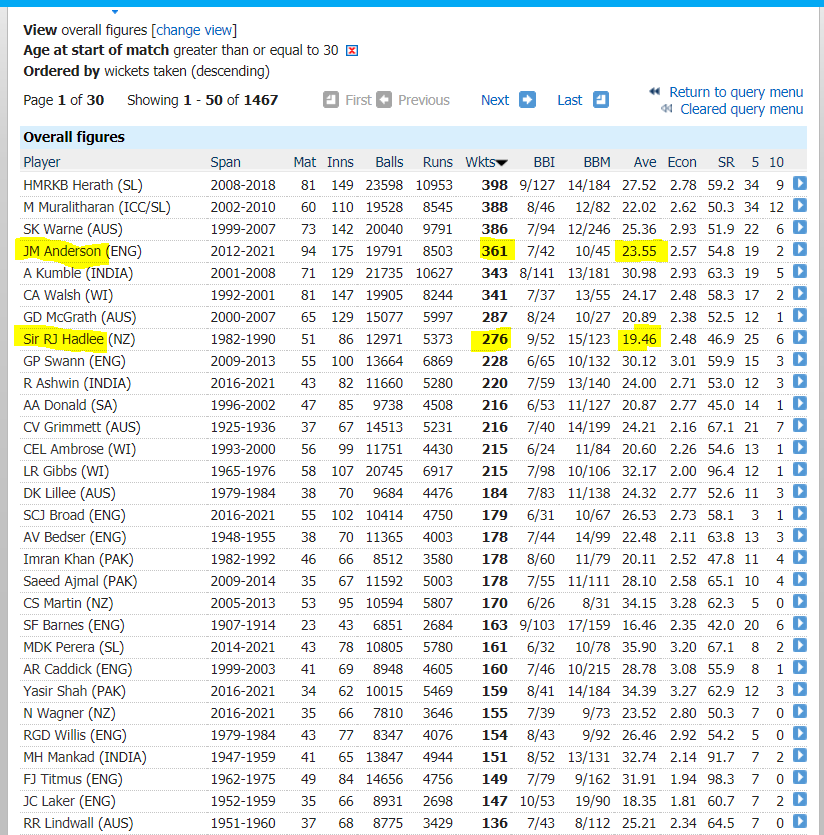Sort table by Econ column header
Screen dimensions: 824x835
point(682,162)
